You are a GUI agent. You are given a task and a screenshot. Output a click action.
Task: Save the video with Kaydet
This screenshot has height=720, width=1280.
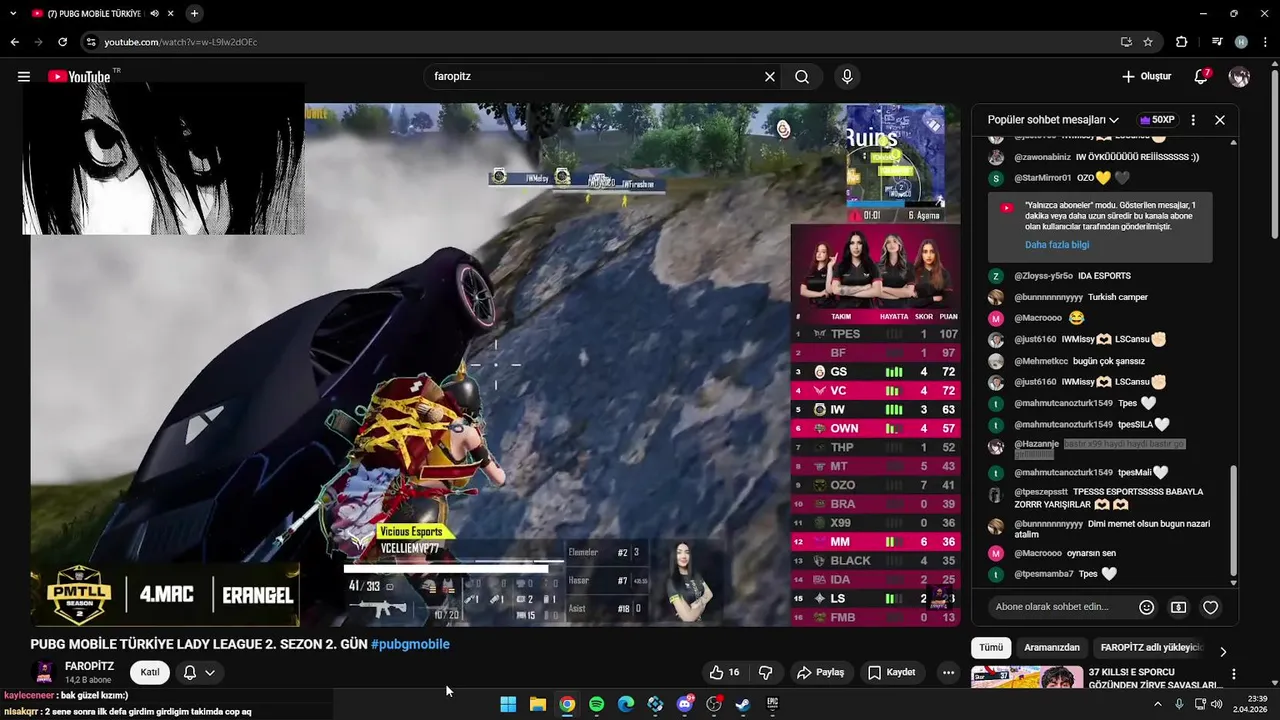(x=891, y=672)
